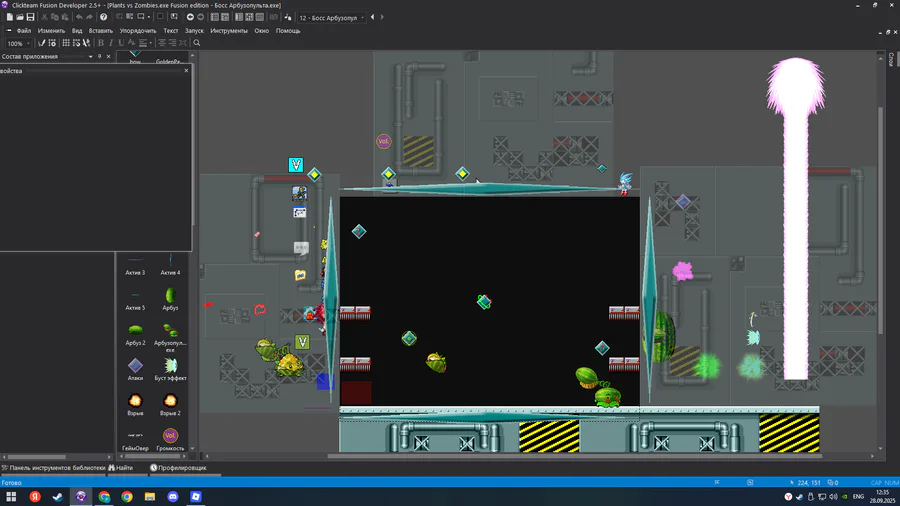Open Discord from the taskbar
The image size is (900, 506).
173,497
